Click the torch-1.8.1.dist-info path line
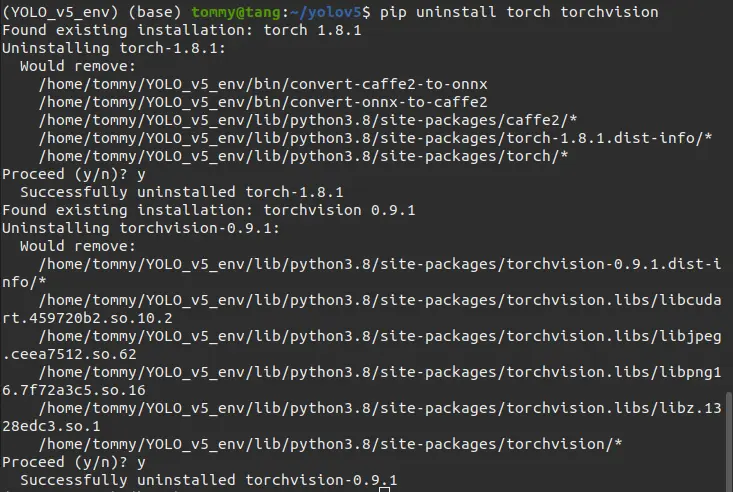The height and width of the screenshot is (492, 733). point(375,137)
